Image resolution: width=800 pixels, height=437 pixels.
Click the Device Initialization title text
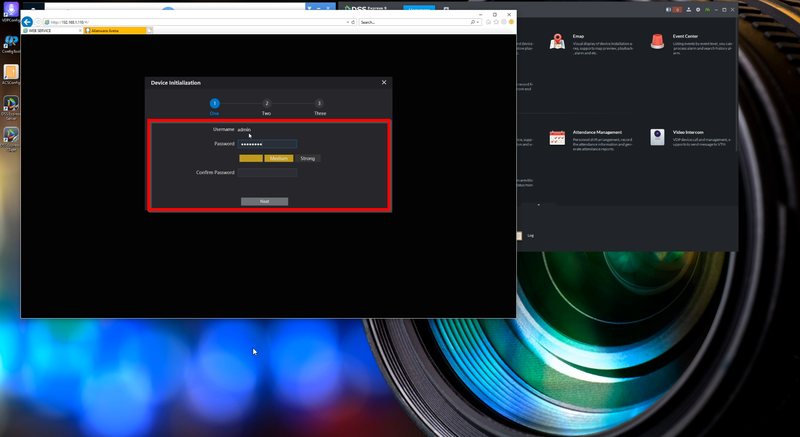(176, 83)
